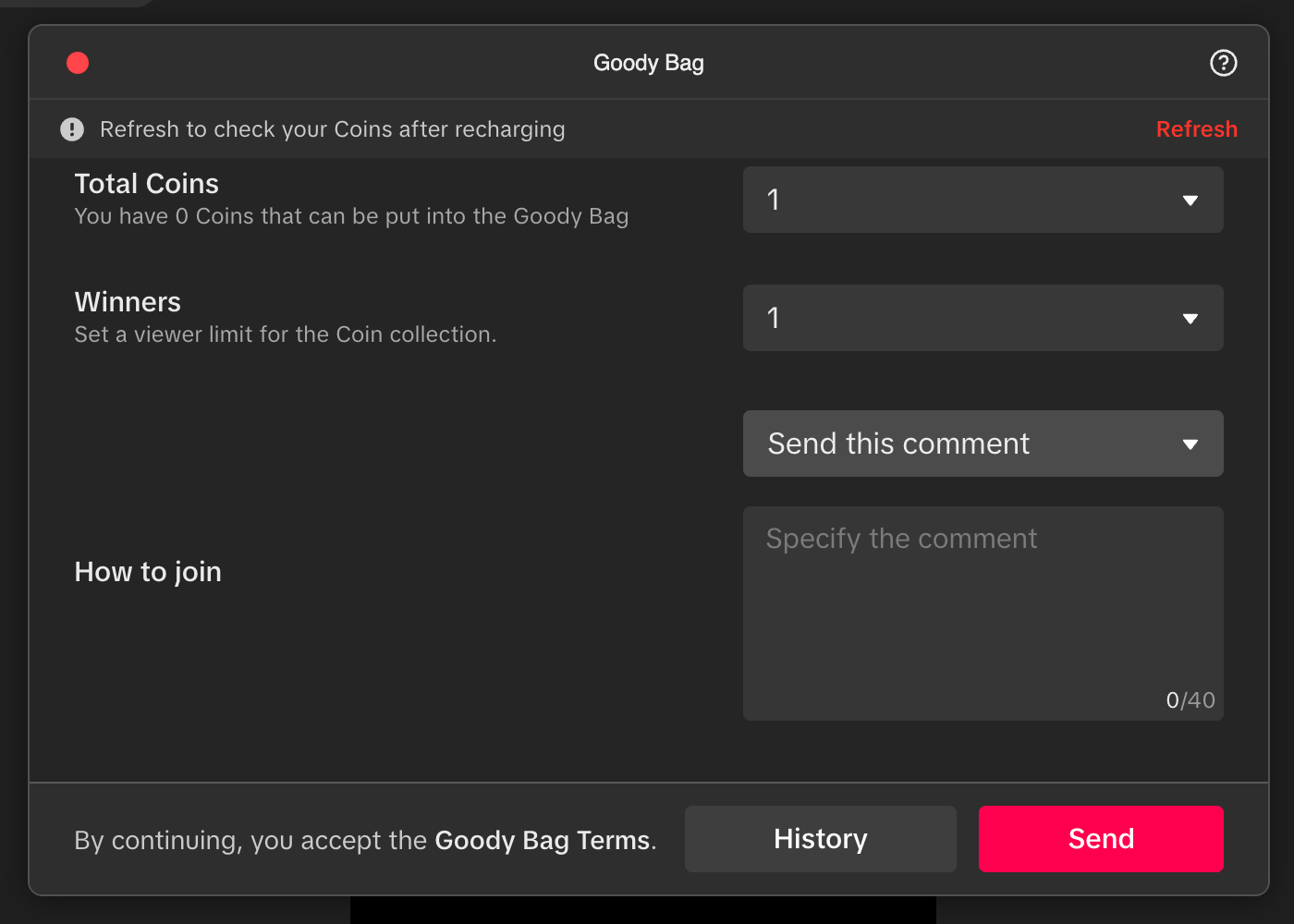
Task: Open the Goody Bag Terms
Action: (543, 841)
